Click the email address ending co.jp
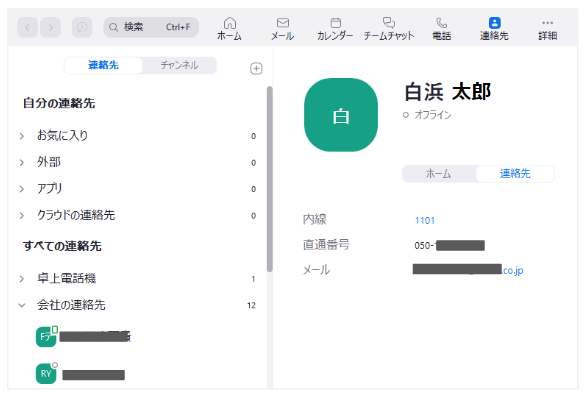 468,269
